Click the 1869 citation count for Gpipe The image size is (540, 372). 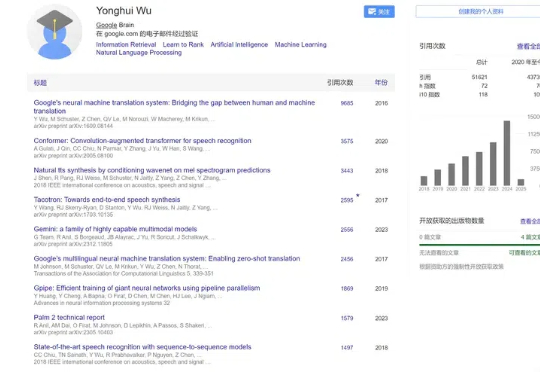(x=347, y=289)
